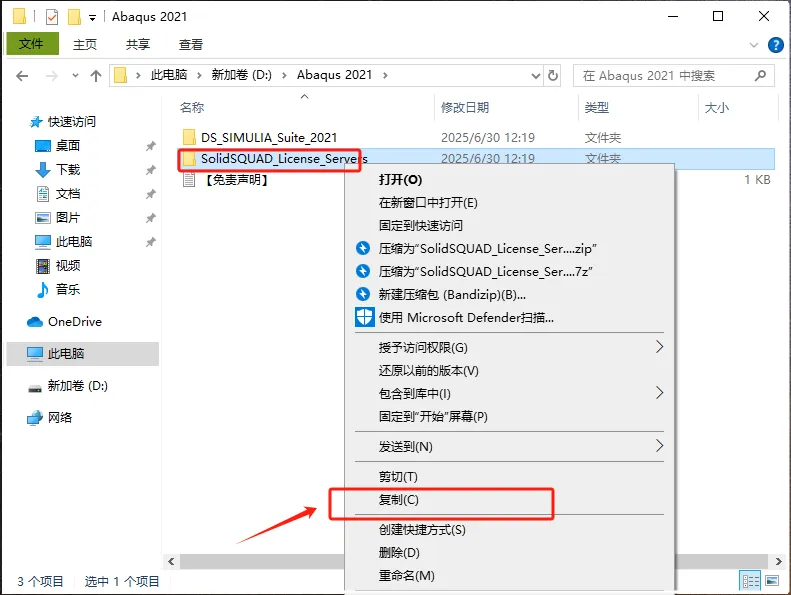791x595 pixels.
Task: Click the Forward navigation arrow
Action: [51, 76]
